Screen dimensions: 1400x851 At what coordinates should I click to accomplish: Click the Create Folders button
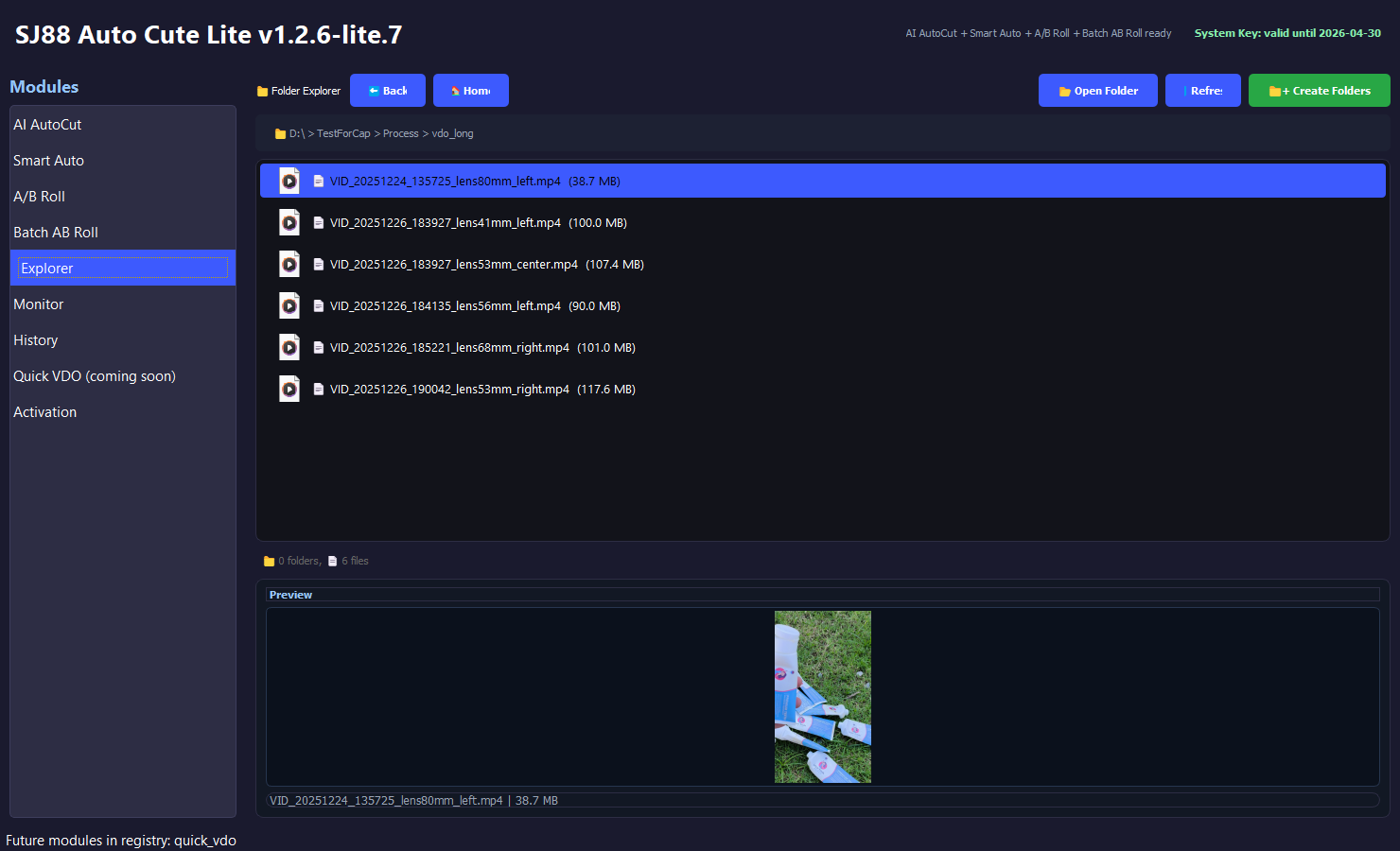(1319, 90)
